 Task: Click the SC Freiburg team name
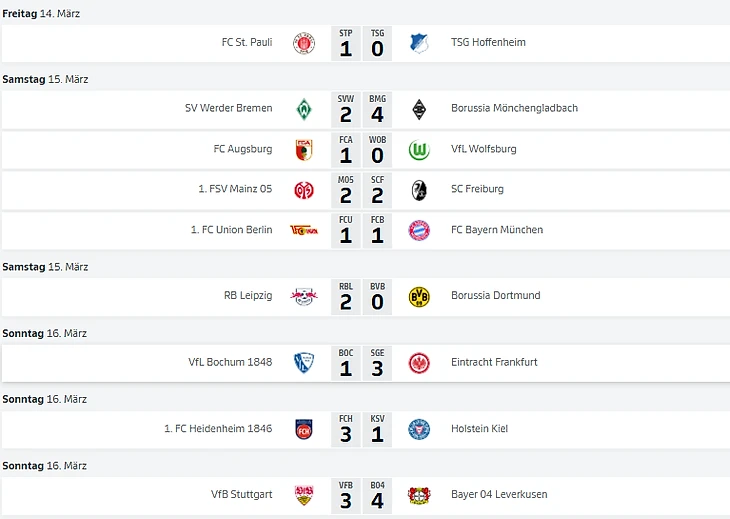(x=477, y=189)
